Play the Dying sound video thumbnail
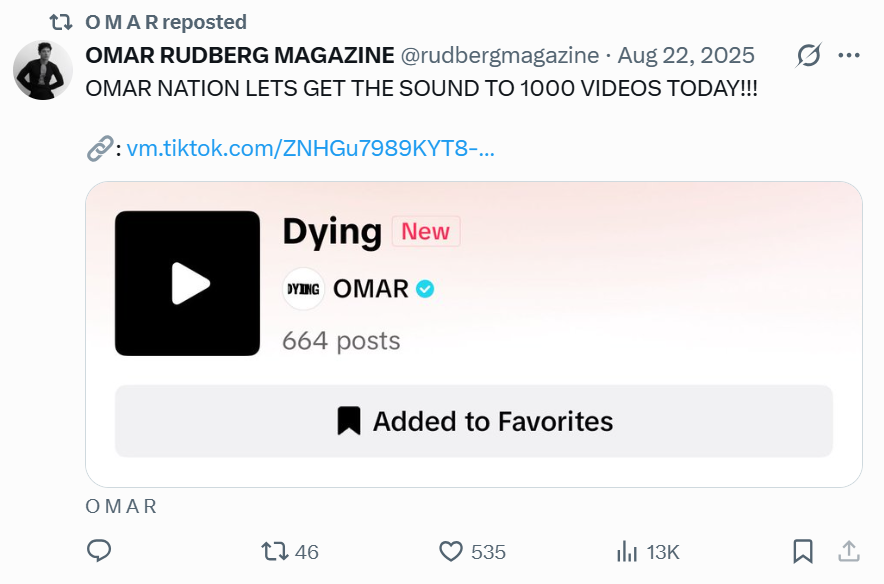 (x=188, y=283)
